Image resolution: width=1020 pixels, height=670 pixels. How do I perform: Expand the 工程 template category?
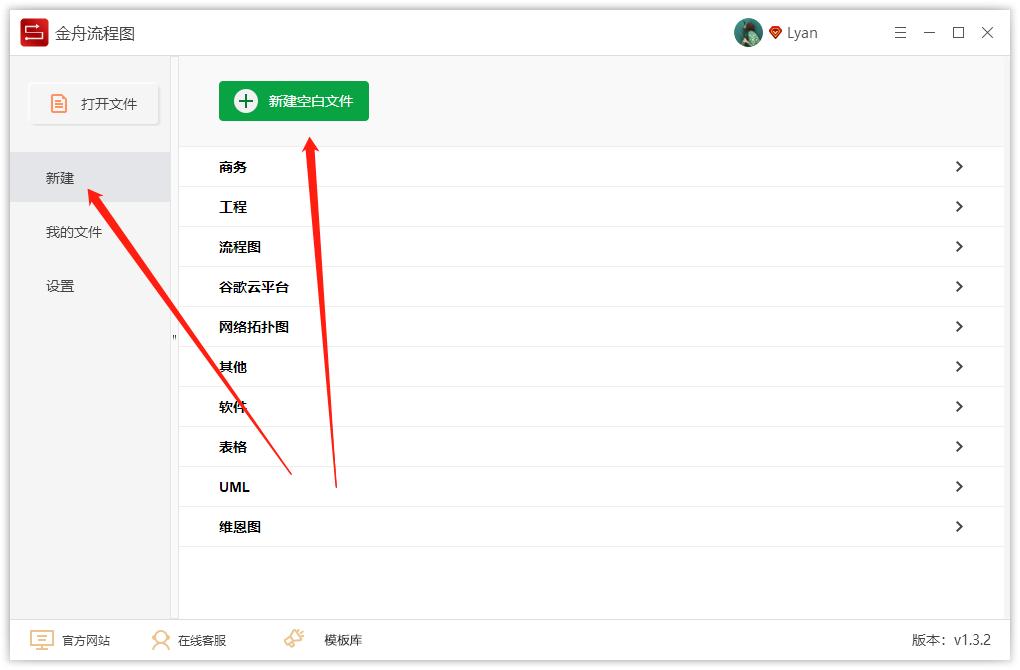(959, 206)
